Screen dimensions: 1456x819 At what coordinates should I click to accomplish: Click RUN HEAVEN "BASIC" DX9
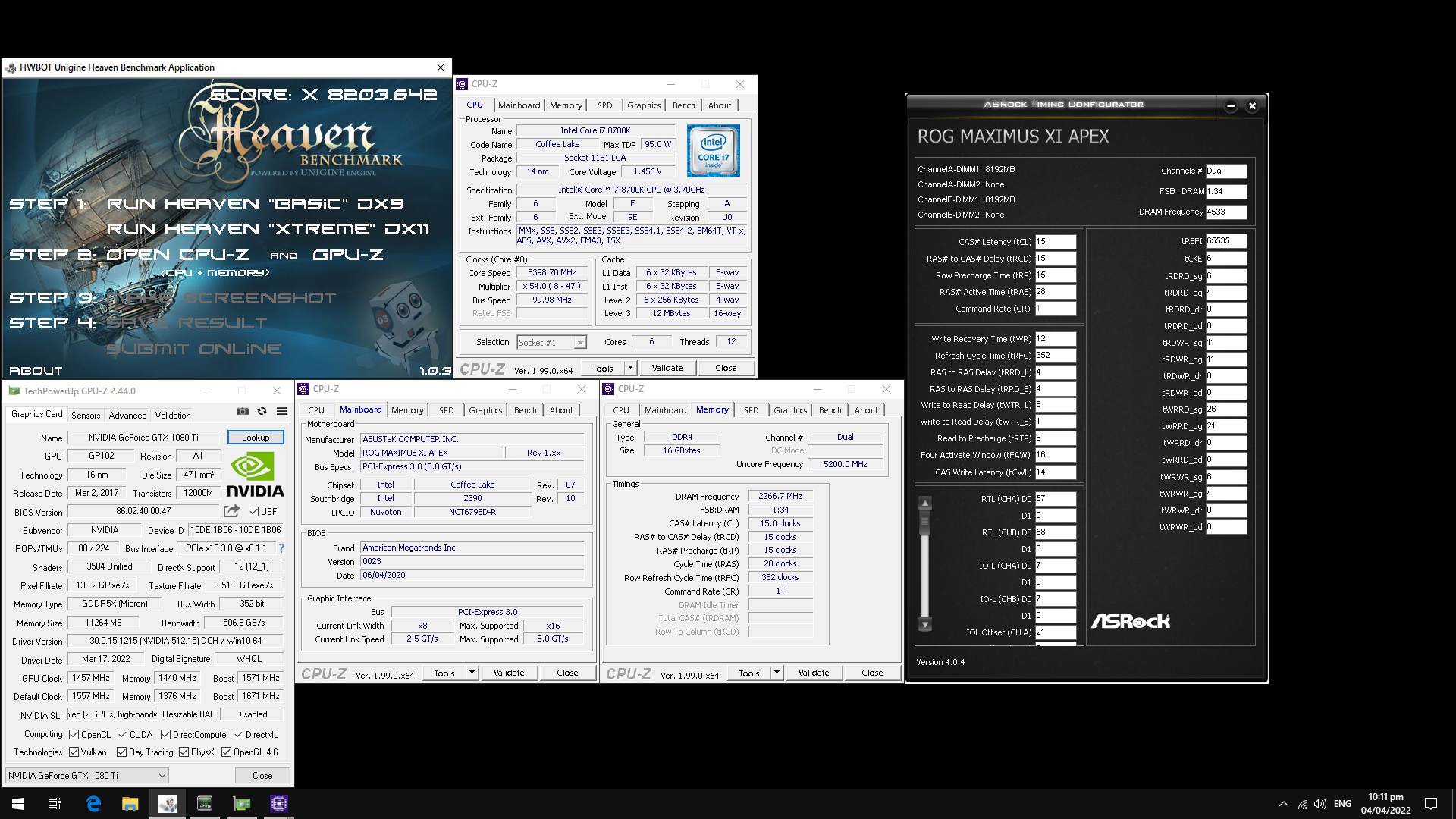255,204
